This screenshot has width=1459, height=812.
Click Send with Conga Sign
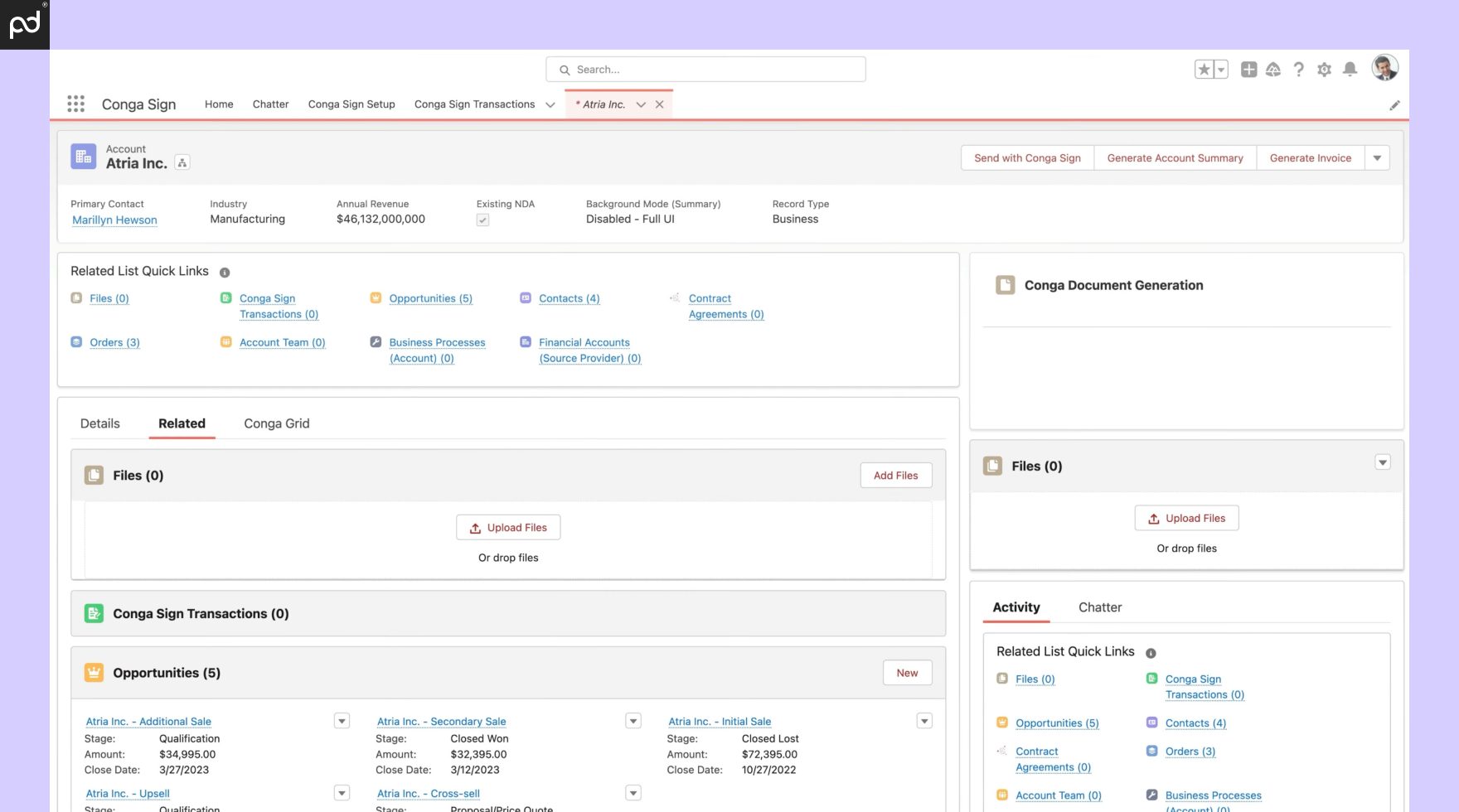tap(1027, 158)
